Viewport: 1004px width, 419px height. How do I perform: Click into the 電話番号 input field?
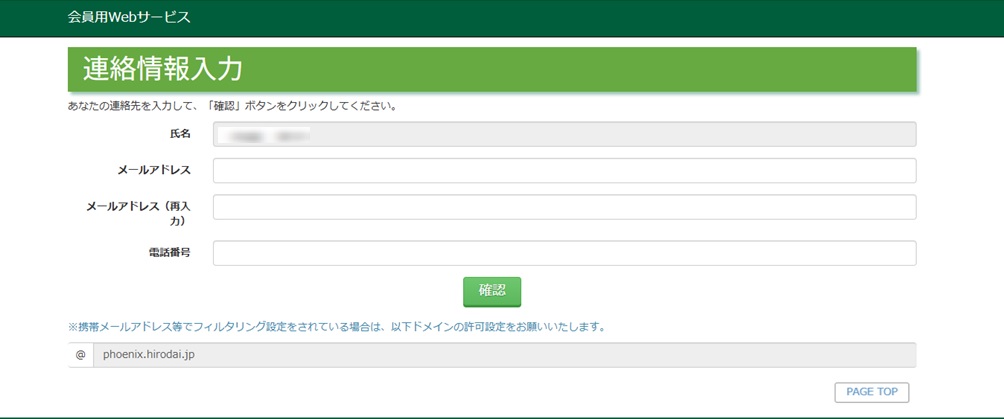[564, 253]
